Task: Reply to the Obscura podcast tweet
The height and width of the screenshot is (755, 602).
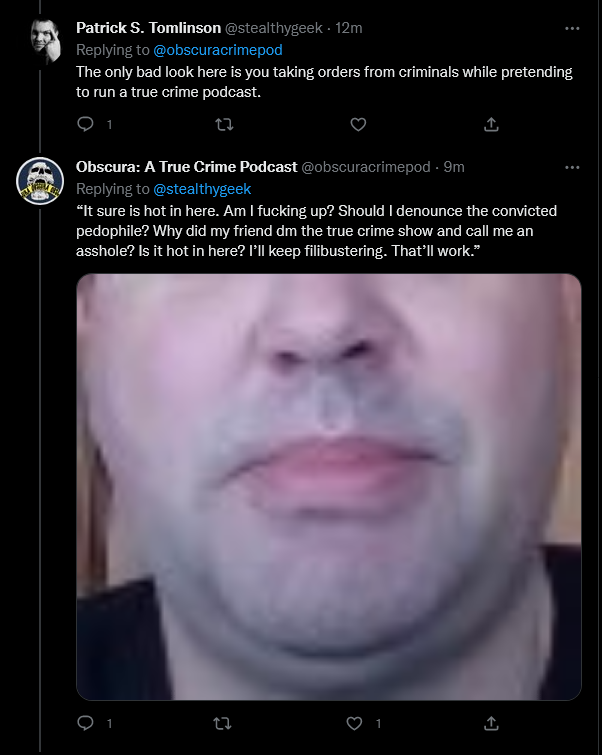Action: pyautogui.click(x=85, y=723)
